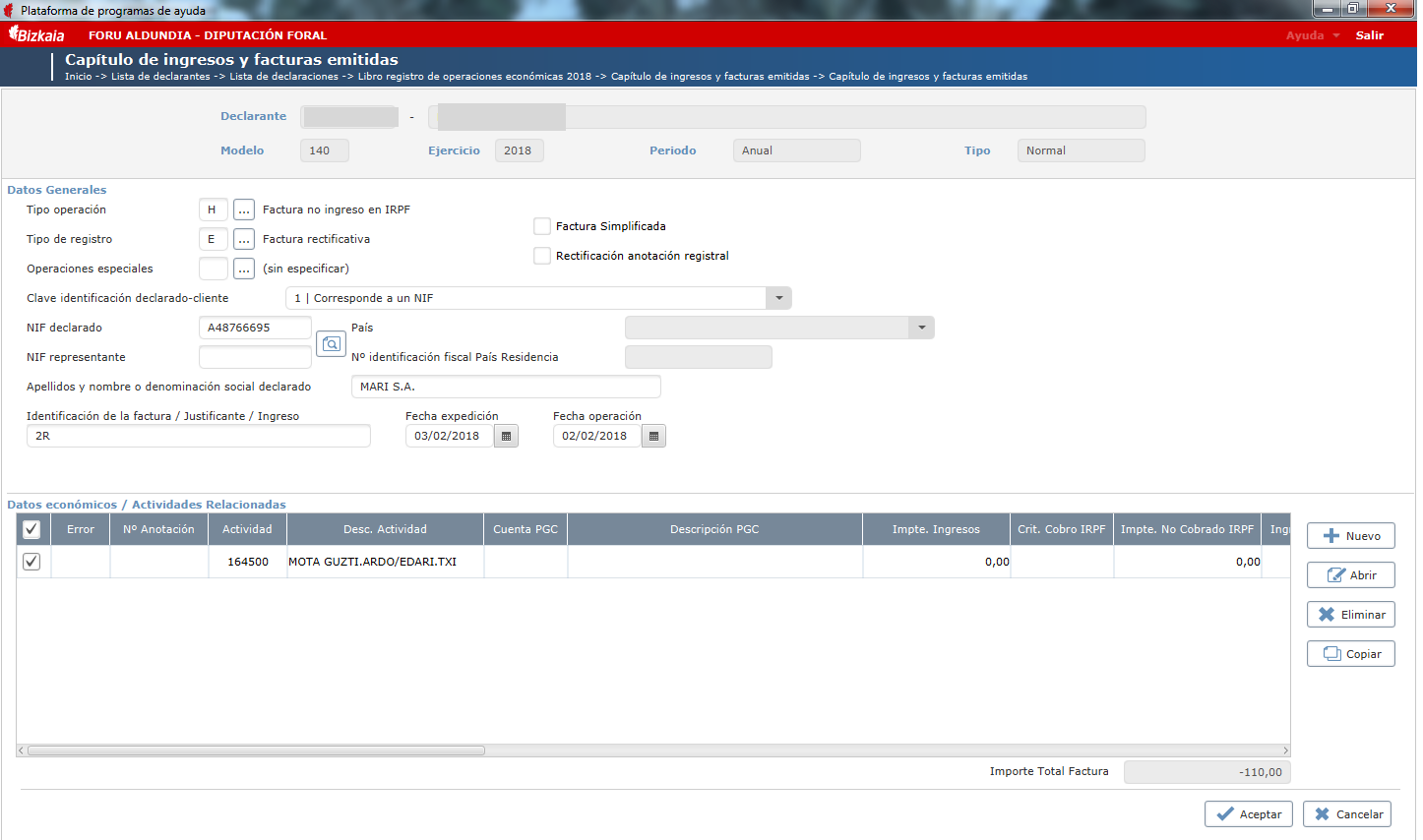The height and width of the screenshot is (840, 1423).
Task: Click the Abrir button
Action: 1351,575
